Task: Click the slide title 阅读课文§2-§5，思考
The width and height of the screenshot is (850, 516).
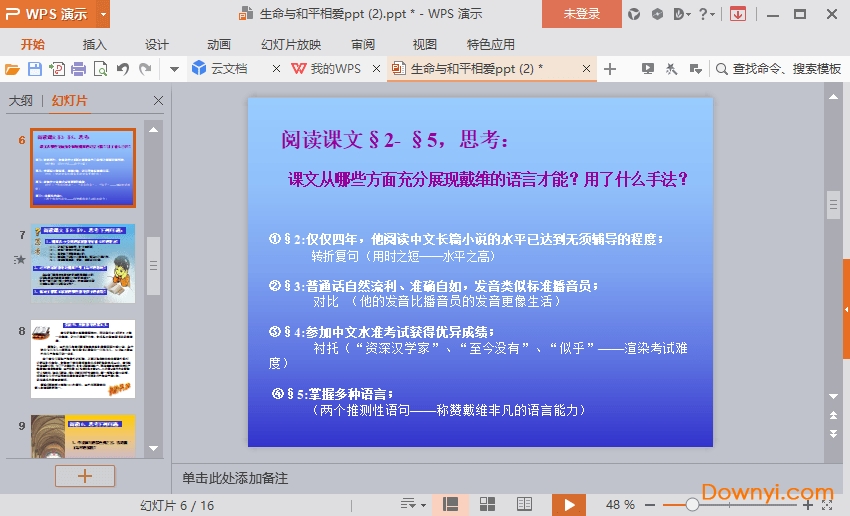Action: (x=395, y=140)
